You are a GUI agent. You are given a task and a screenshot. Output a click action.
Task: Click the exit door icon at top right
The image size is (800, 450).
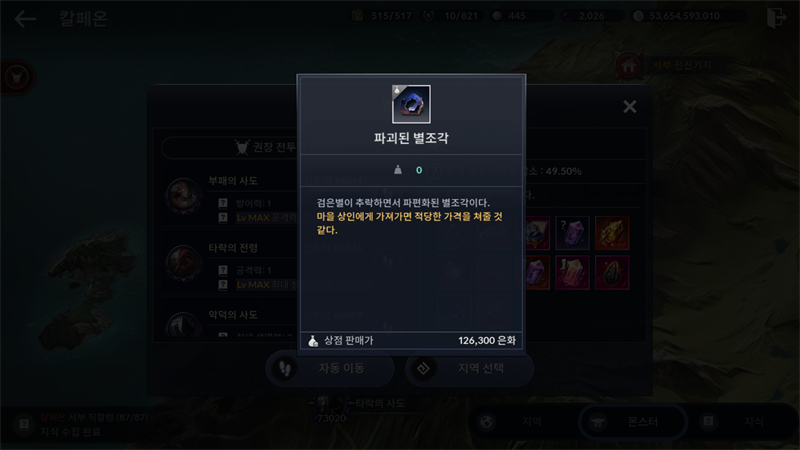pyautogui.click(x=776, y=17)
